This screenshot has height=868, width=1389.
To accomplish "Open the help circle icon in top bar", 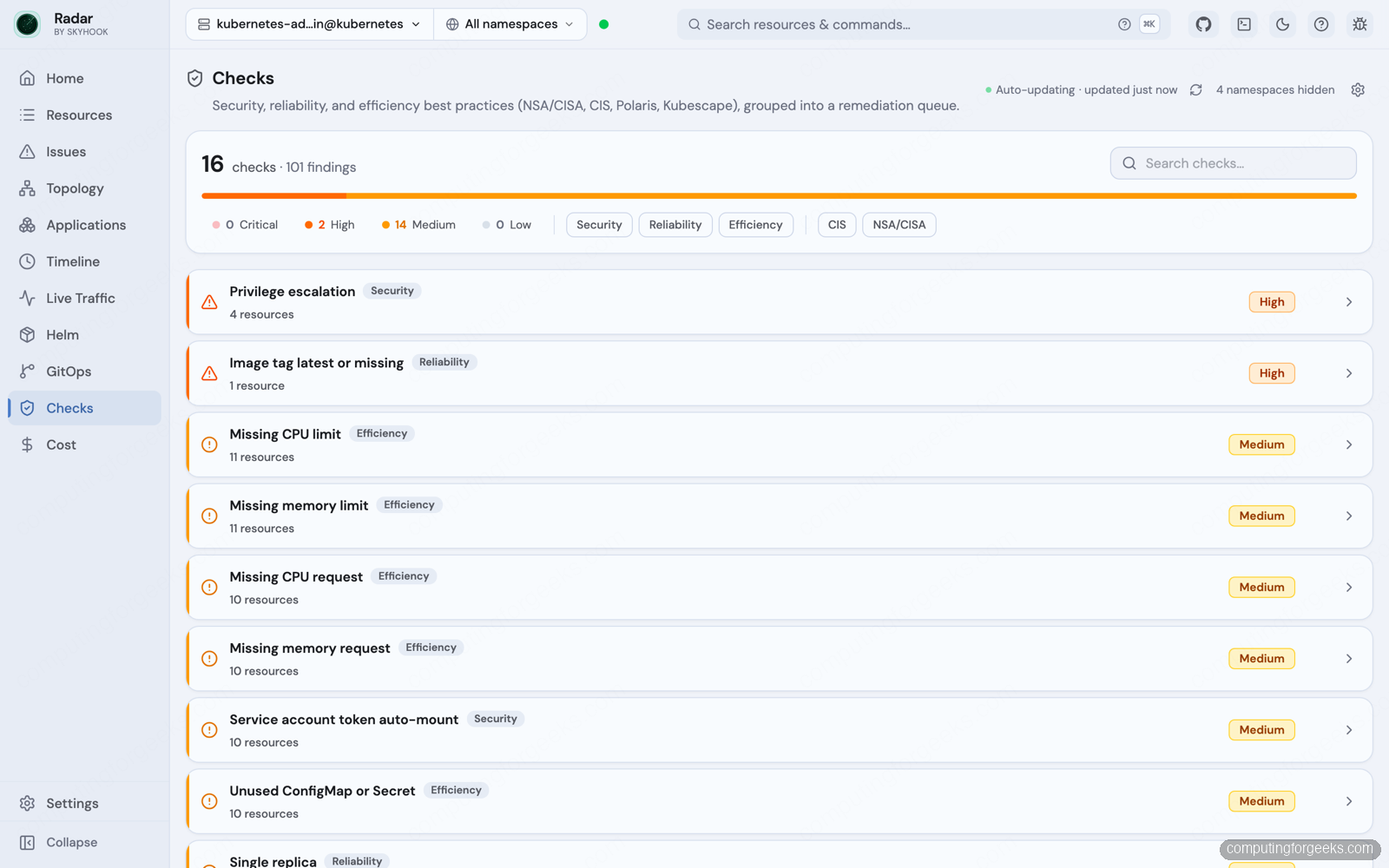I will pos(1320,24).
